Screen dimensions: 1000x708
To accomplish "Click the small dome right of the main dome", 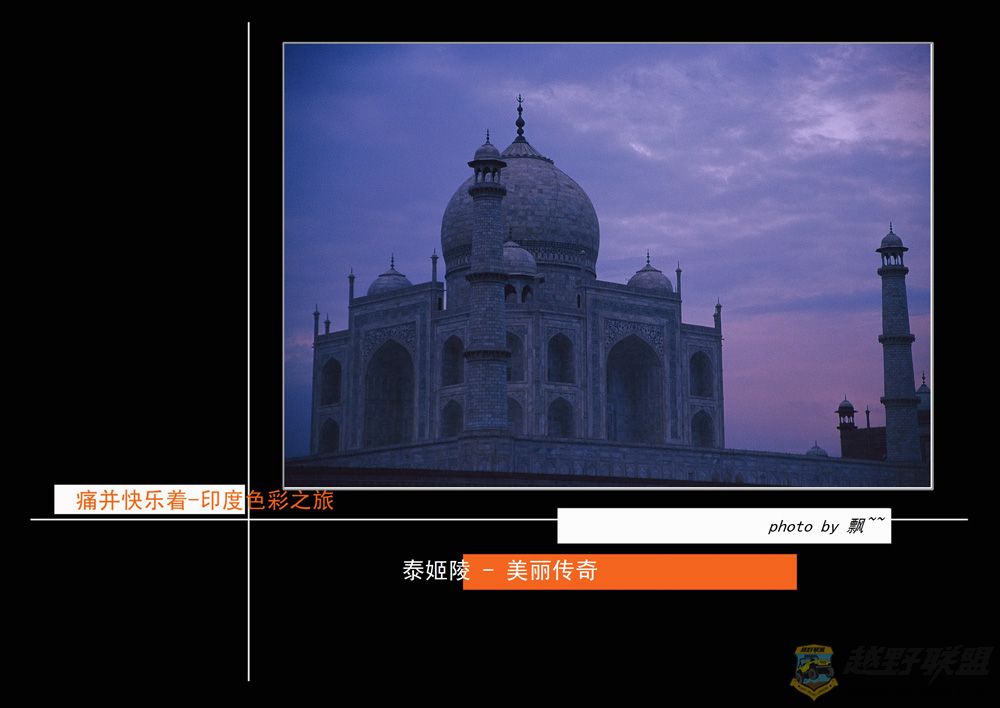I will click(650, 277).
